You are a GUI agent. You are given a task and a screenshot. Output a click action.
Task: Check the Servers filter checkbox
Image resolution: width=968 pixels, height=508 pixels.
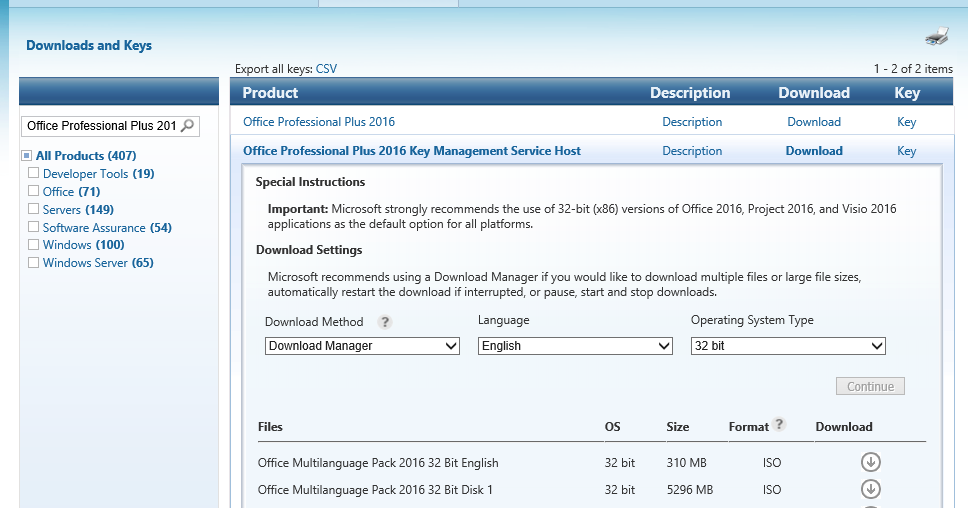33,209
